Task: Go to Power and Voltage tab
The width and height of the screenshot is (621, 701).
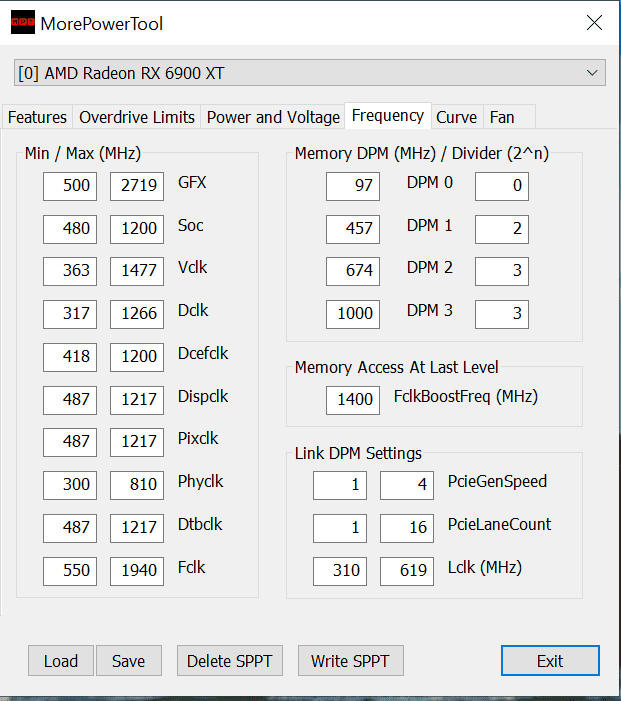Action: point(273,117)
